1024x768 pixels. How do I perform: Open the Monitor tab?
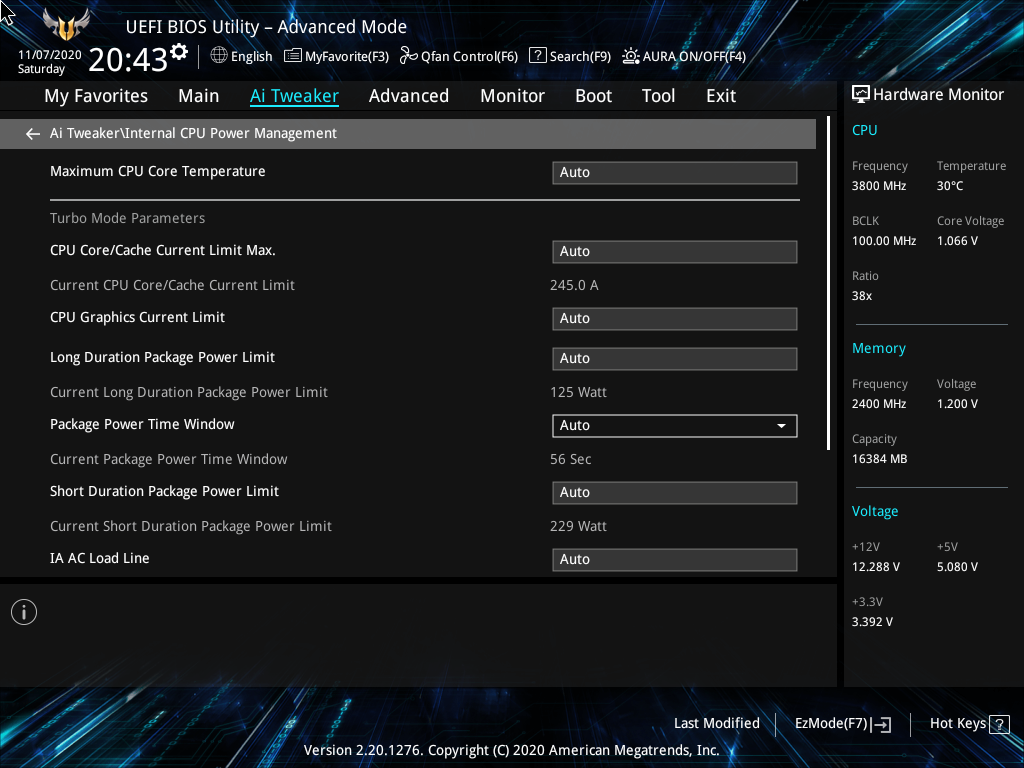pyautogui.click(x=513, y=96)
